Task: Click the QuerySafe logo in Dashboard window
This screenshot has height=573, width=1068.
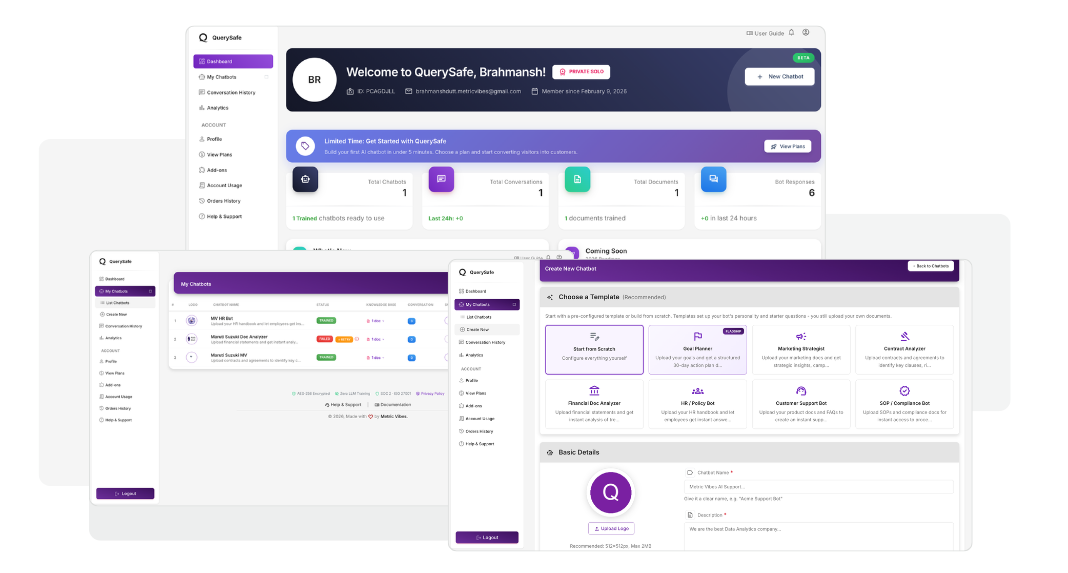Action: point(220,37)
